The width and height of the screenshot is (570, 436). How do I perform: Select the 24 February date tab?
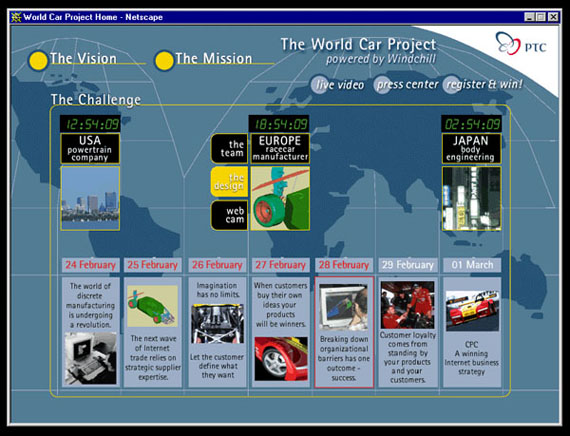(91, 265)
